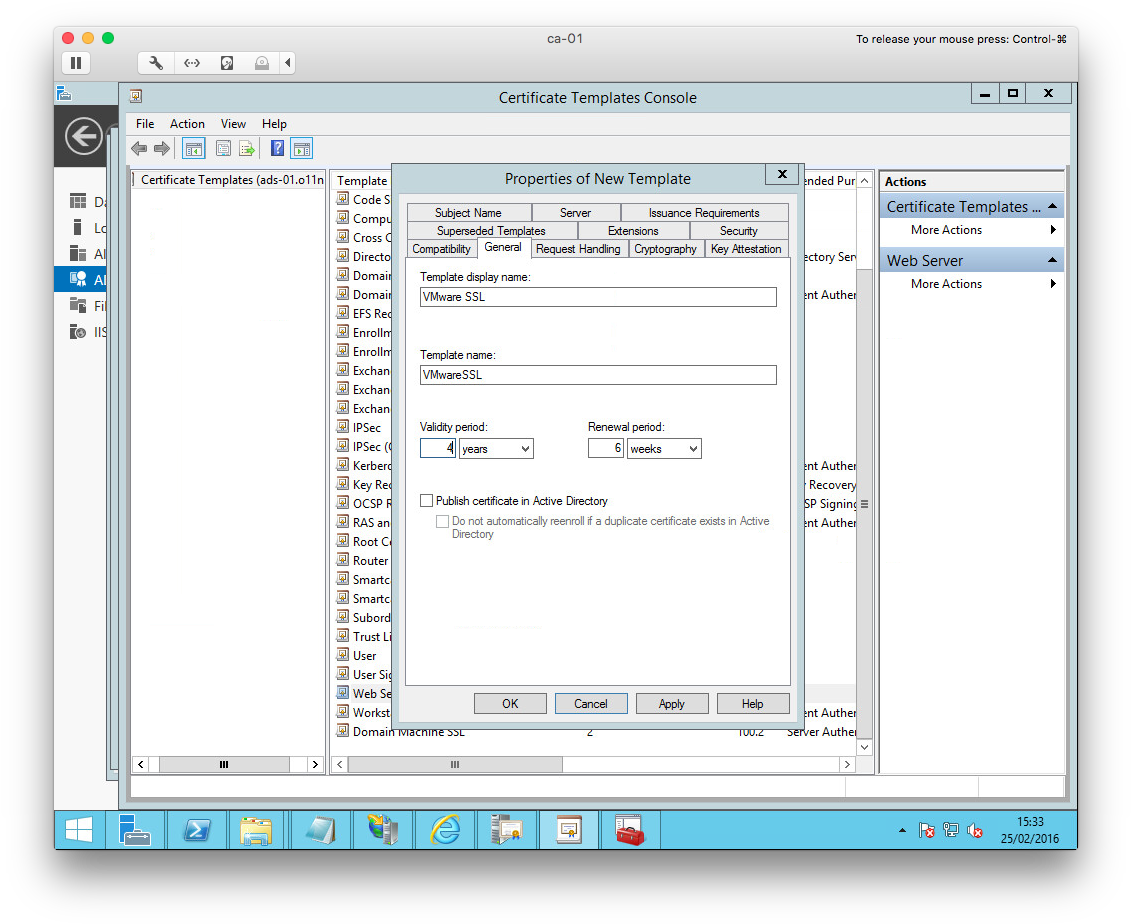
Task: Click the Server Manager back arrow
Action: click(84, 136)
